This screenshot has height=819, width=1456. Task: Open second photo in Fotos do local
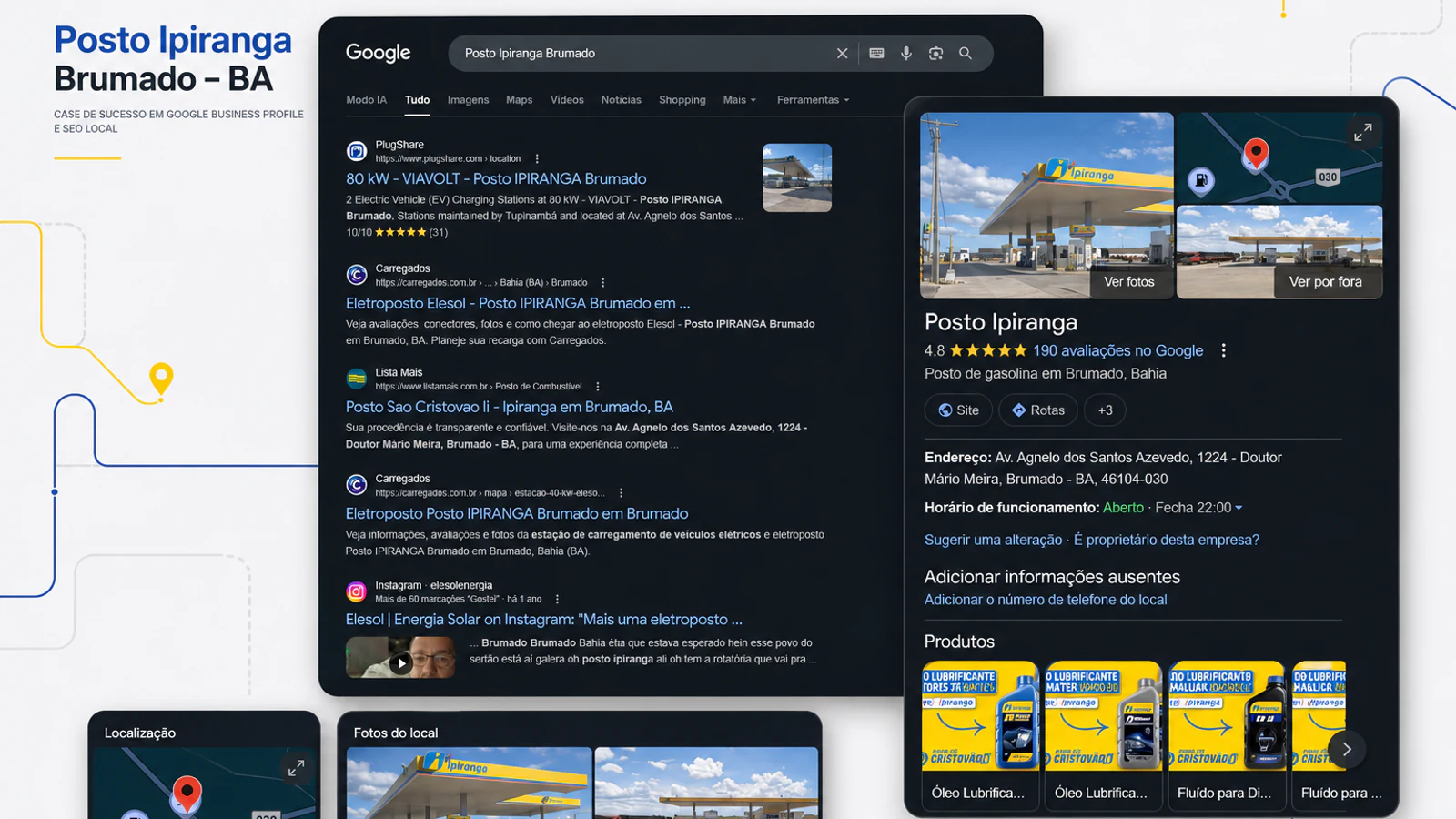click(706, 783)
